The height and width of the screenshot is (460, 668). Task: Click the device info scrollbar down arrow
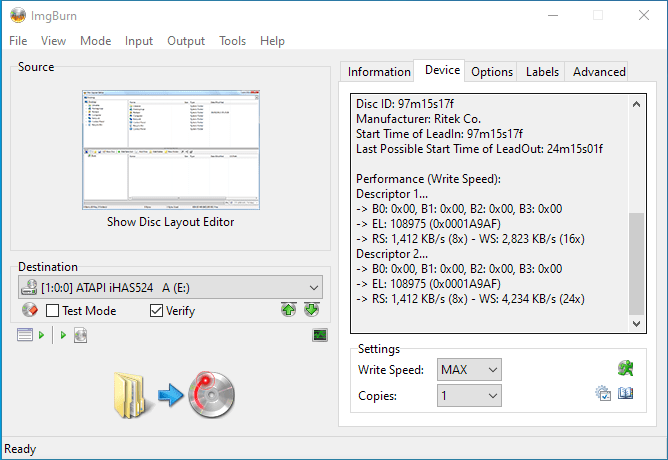636,324
